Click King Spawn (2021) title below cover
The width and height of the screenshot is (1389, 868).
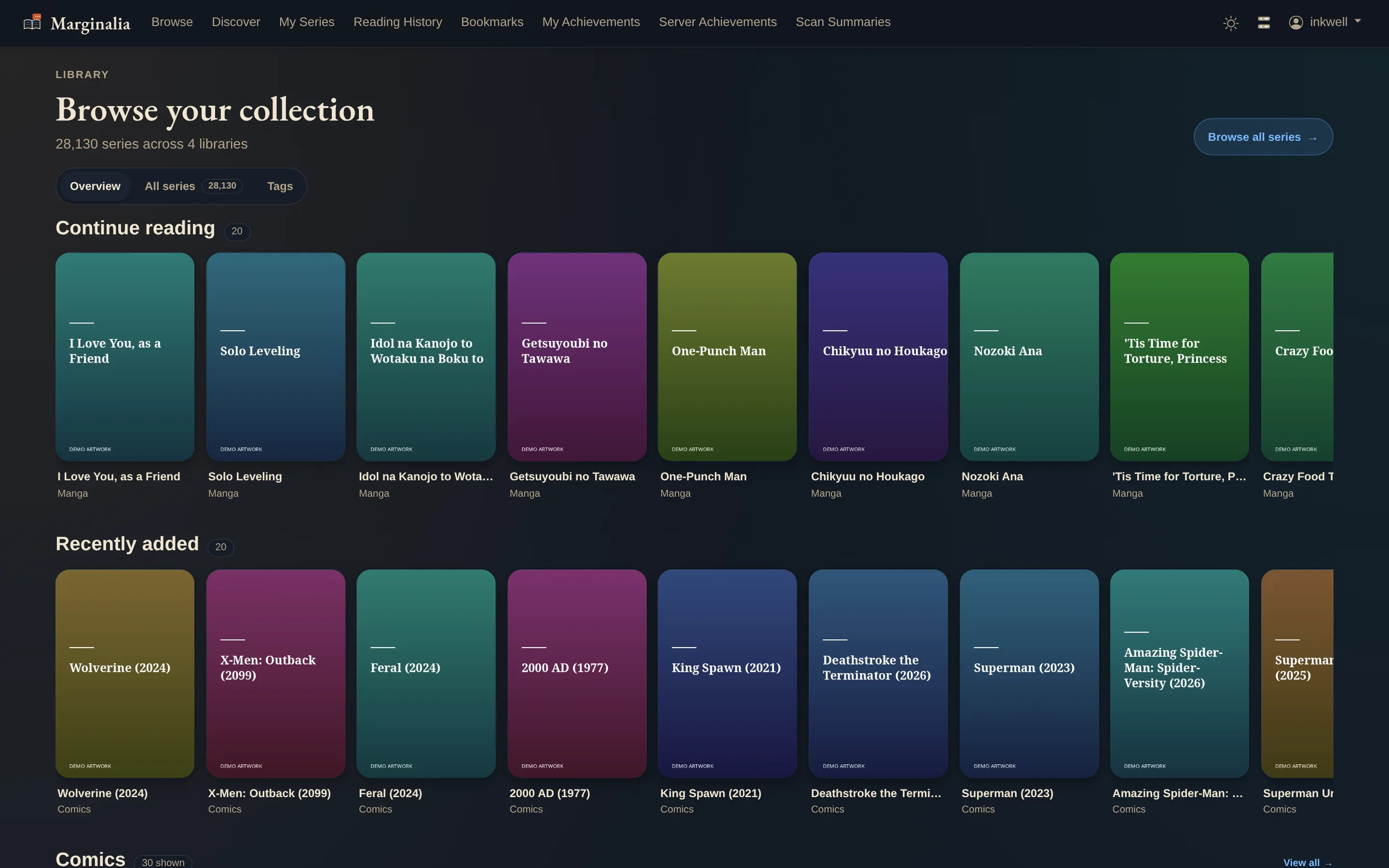tap(710, 793)
